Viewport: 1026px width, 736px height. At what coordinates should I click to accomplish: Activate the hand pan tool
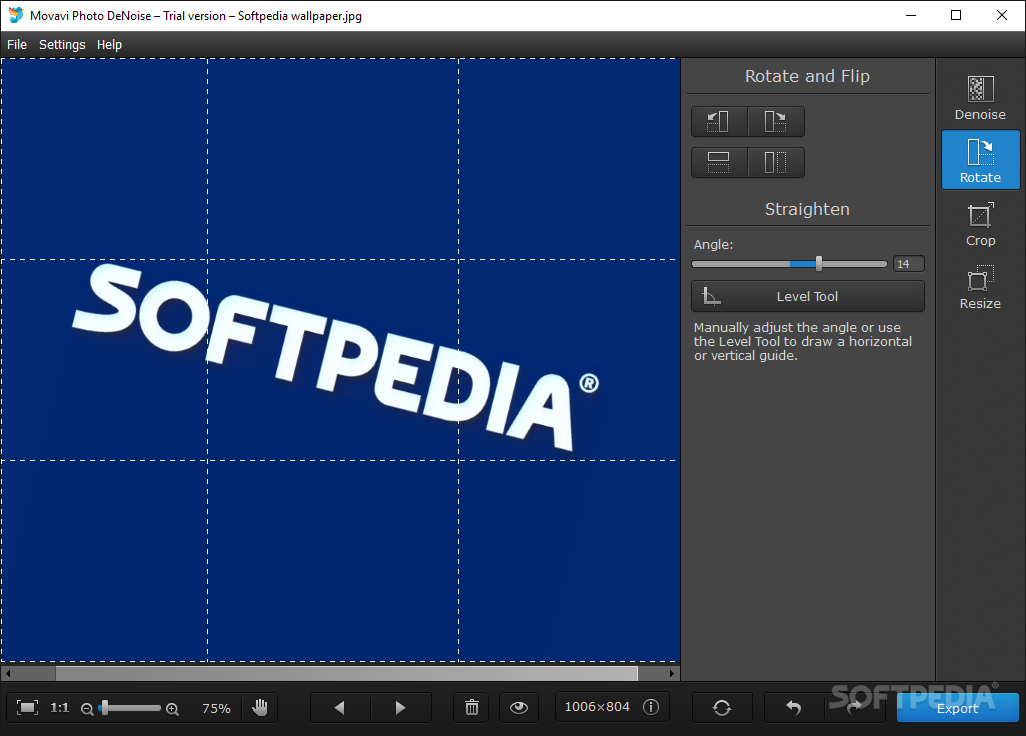coord(260,707)
